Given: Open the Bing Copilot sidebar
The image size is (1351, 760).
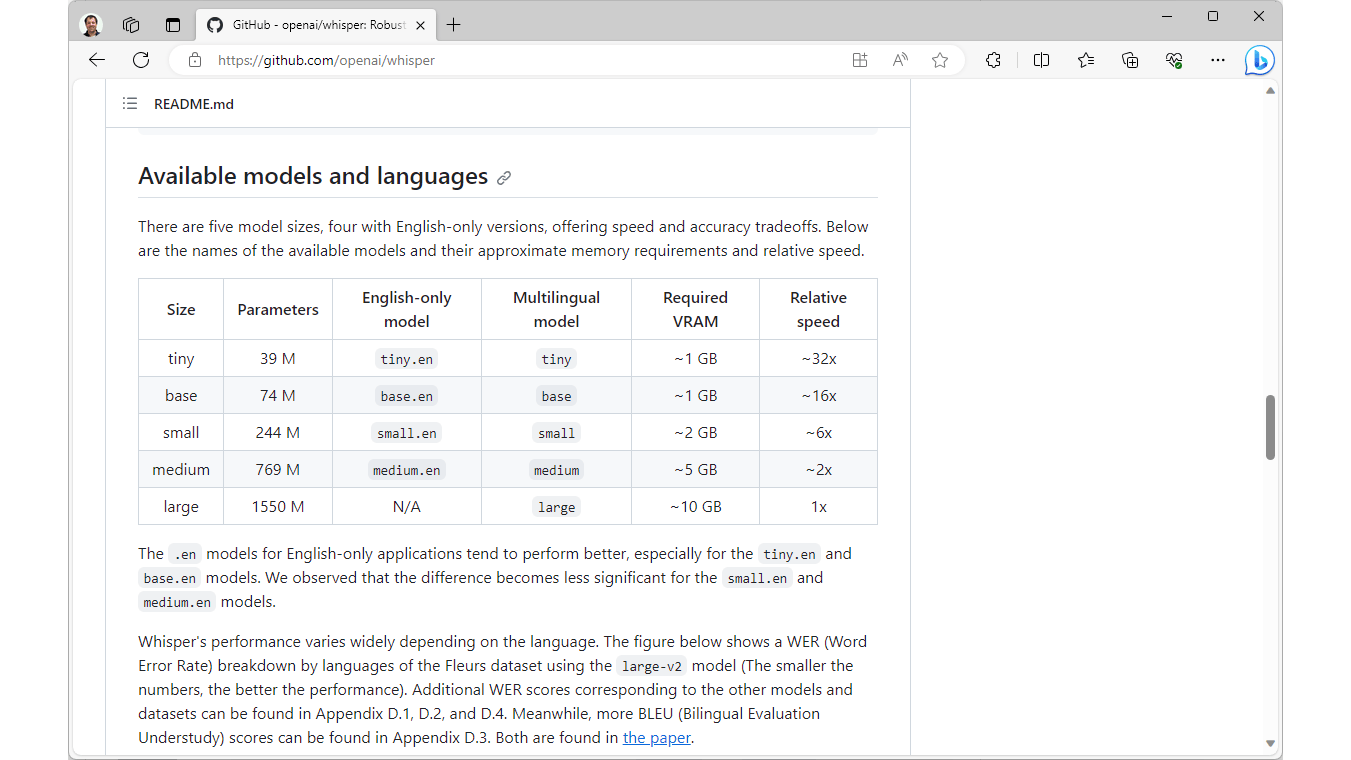Looking at the screenshot, I should 1259,60.
